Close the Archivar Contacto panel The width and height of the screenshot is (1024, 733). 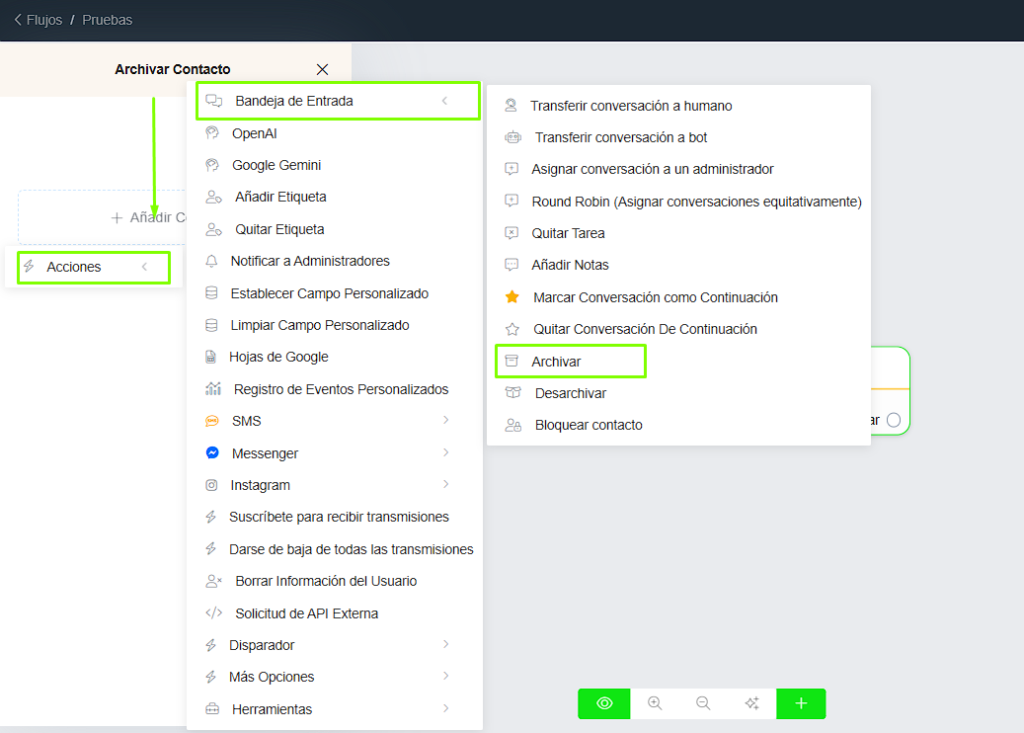(322, 69)
